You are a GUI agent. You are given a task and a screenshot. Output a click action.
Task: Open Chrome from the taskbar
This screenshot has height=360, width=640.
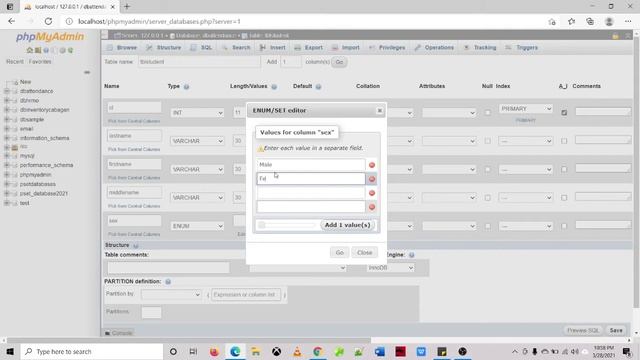point(318,351)
